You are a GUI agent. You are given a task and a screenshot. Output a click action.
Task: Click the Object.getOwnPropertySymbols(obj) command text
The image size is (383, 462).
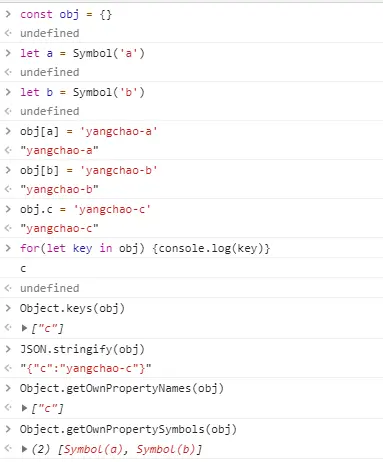click(128, 429)
